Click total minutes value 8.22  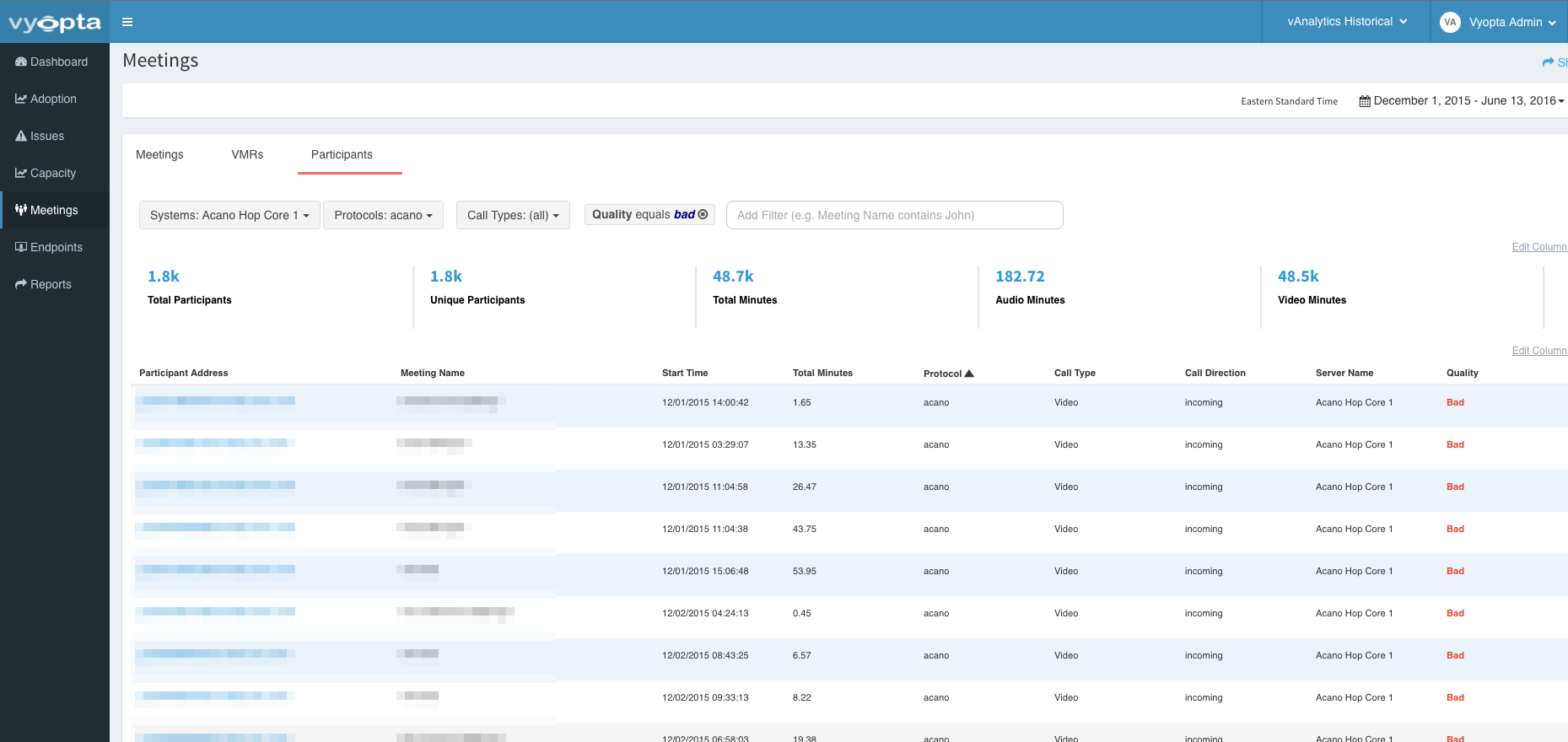[802, 697]
